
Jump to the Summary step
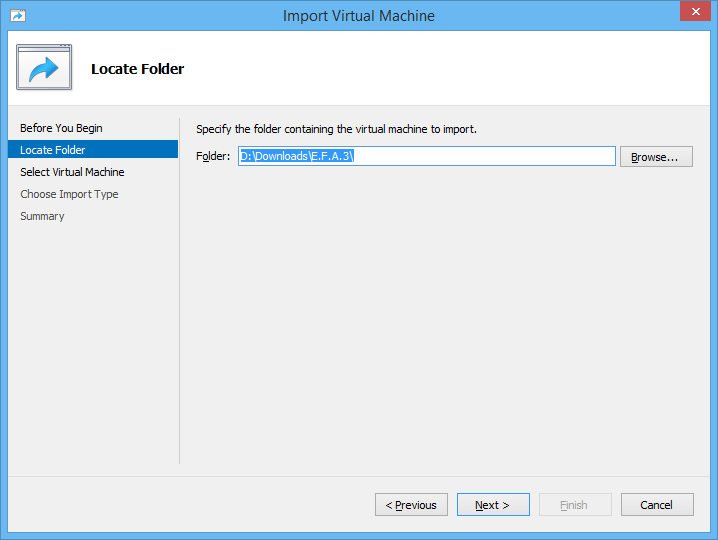(x=42, y=216)
